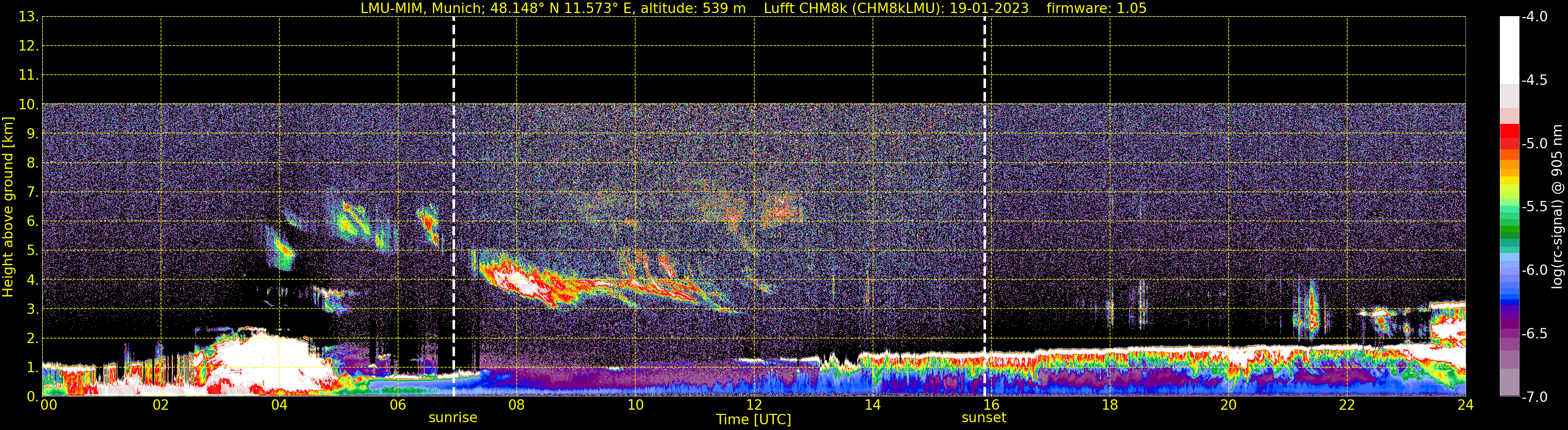Viewport: 1568px width, 430px height.
Task: Click the height axis tick label '5.'
Action: pos(32,251)
